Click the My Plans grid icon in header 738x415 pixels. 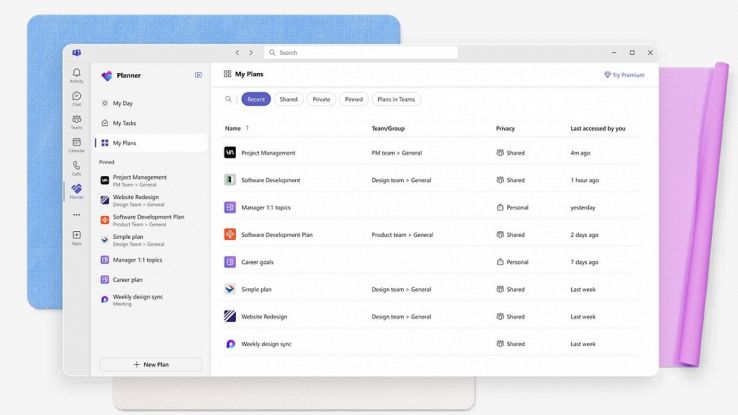point(227,74)
